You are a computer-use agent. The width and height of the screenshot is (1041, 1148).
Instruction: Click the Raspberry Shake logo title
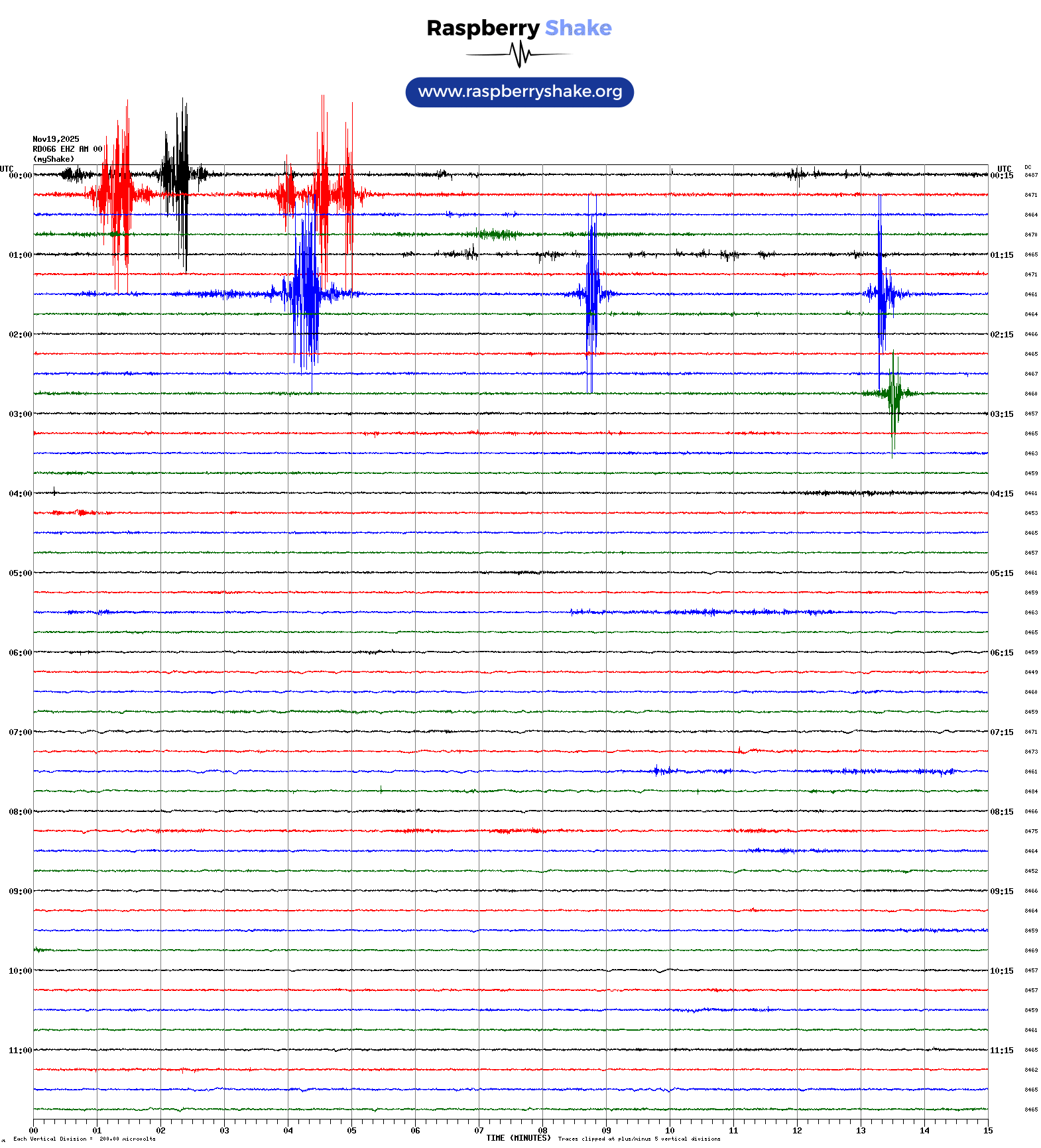point(519,28)
